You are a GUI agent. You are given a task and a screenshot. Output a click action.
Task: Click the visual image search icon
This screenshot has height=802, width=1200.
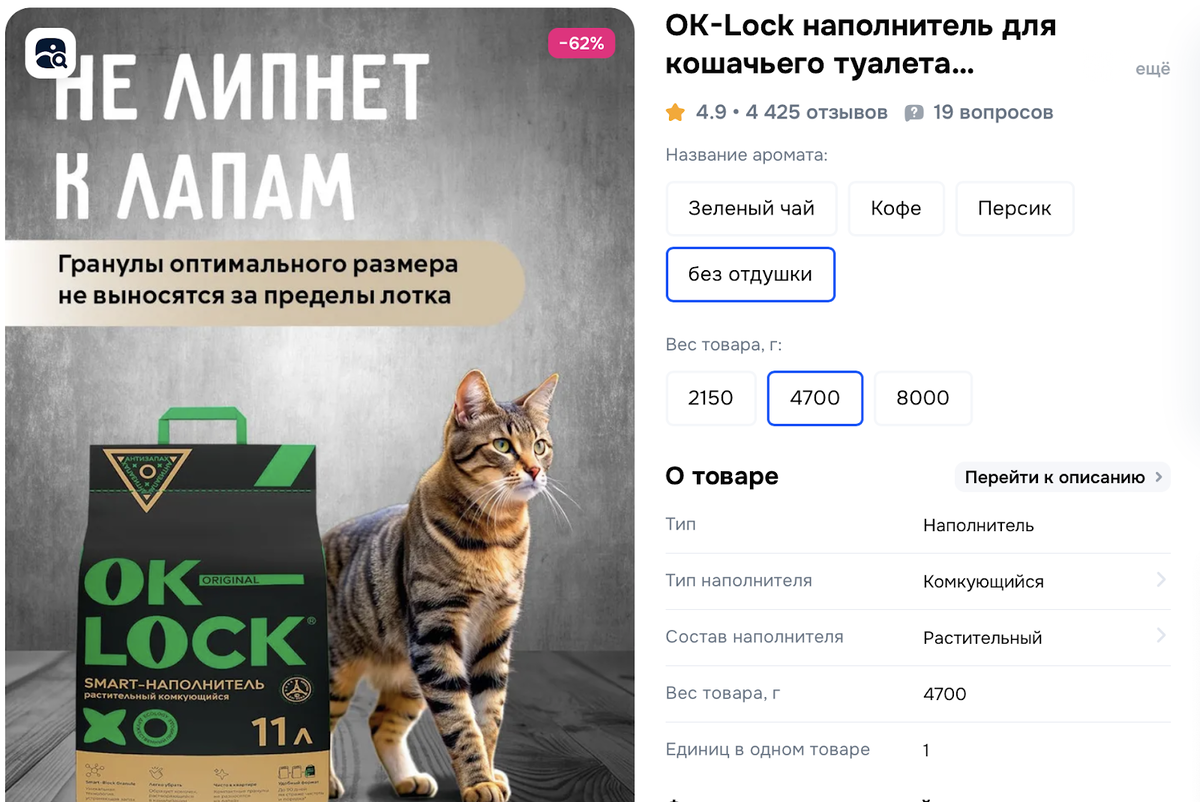(x=50, y=53)
